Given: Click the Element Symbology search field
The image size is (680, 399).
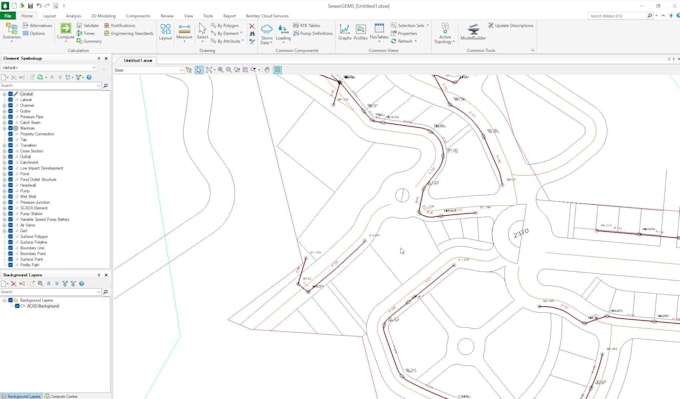Looking at the screenshot, I should (51, 86).
